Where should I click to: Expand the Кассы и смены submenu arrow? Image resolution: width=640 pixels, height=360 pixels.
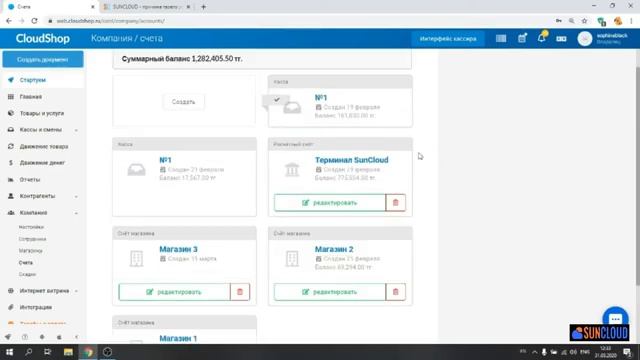(x=76, y=130)
